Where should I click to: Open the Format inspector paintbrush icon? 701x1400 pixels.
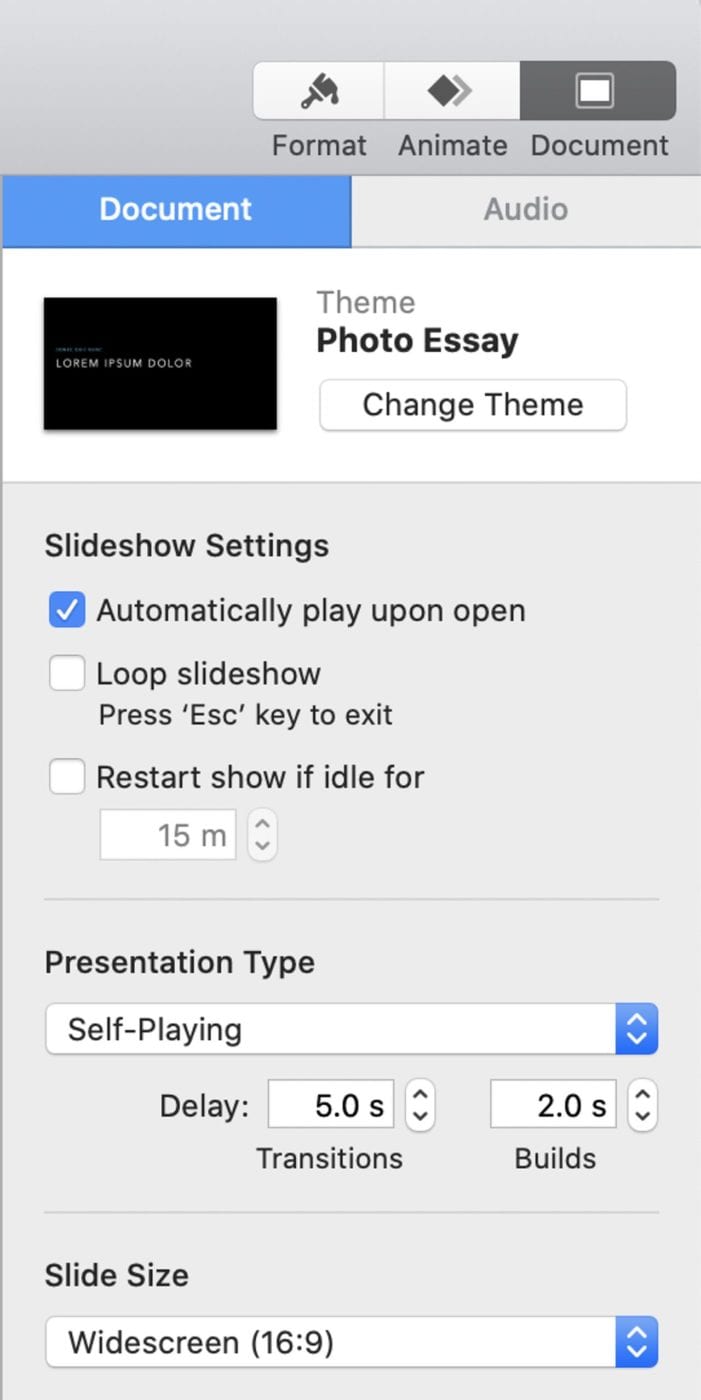coord(319,91)
